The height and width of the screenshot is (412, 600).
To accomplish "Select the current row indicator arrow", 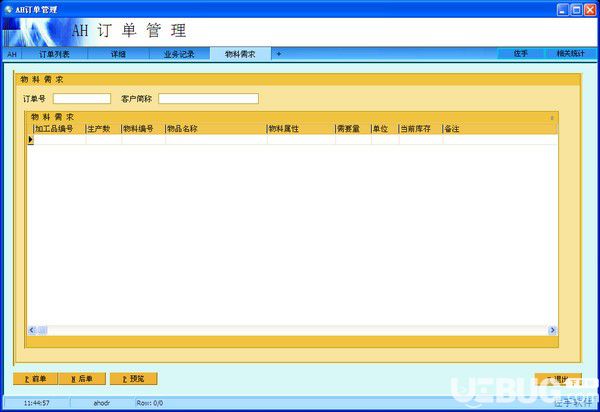I will pos(31,140).
